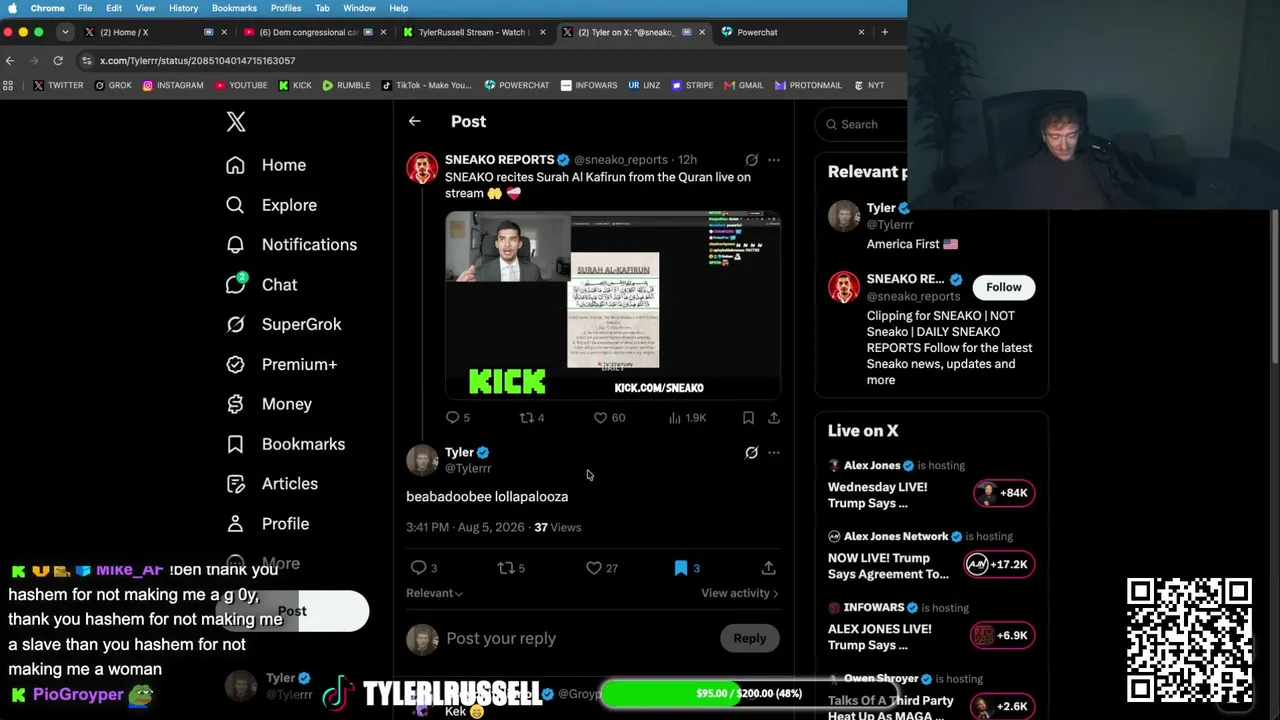Open the GMAIL bookmark
The width and height of the screenshot is (1280, 720).
point(744,86)
